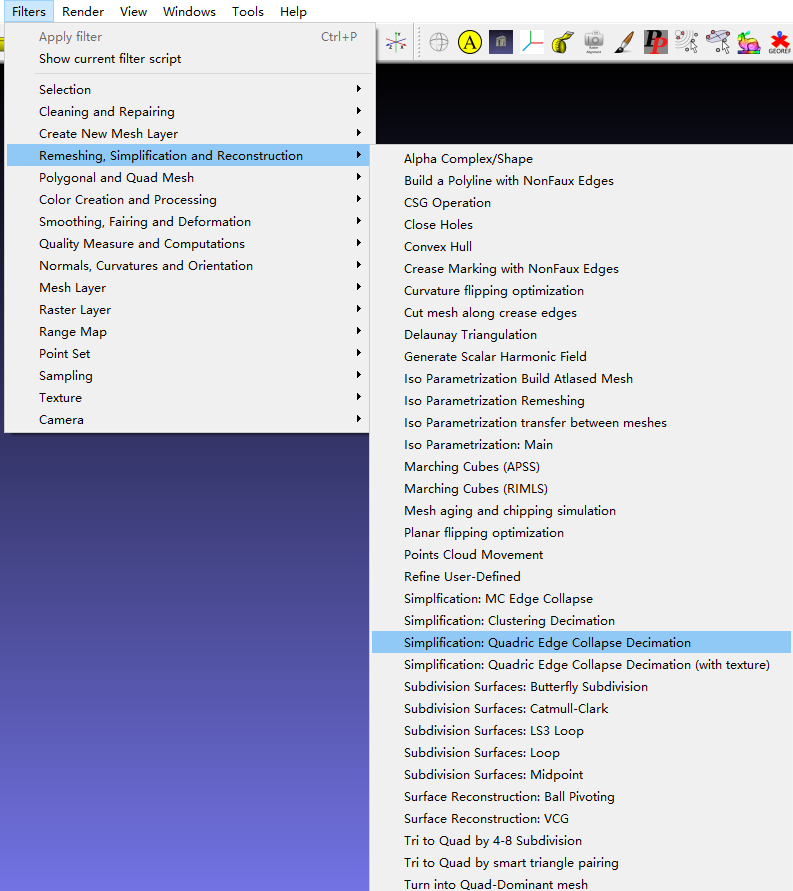
Task: Expand the Mesh Layer submenu
Action: (x=187, y=288)
